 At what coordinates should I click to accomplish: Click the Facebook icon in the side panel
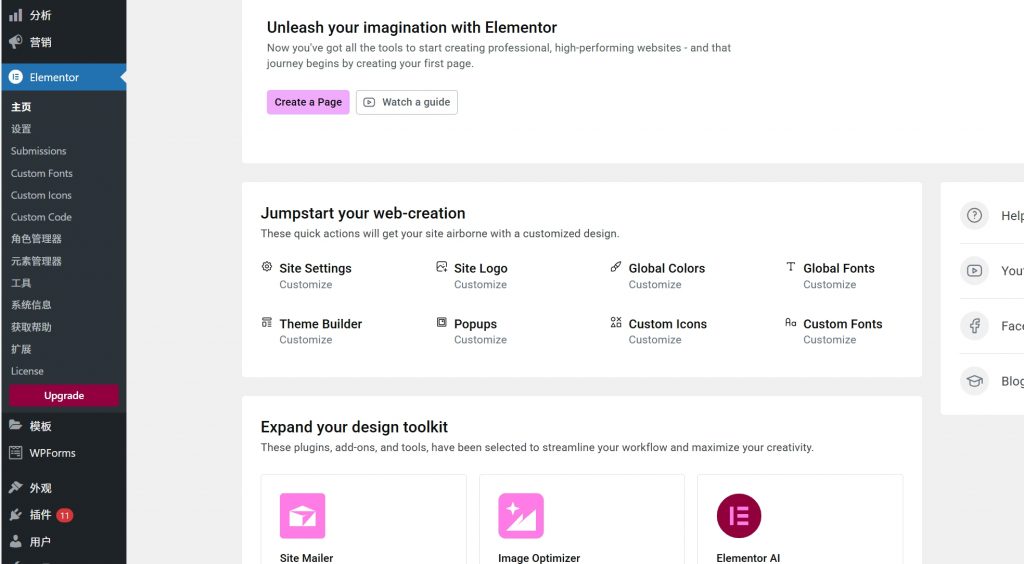pyautogui.click(x=974, y=326)
